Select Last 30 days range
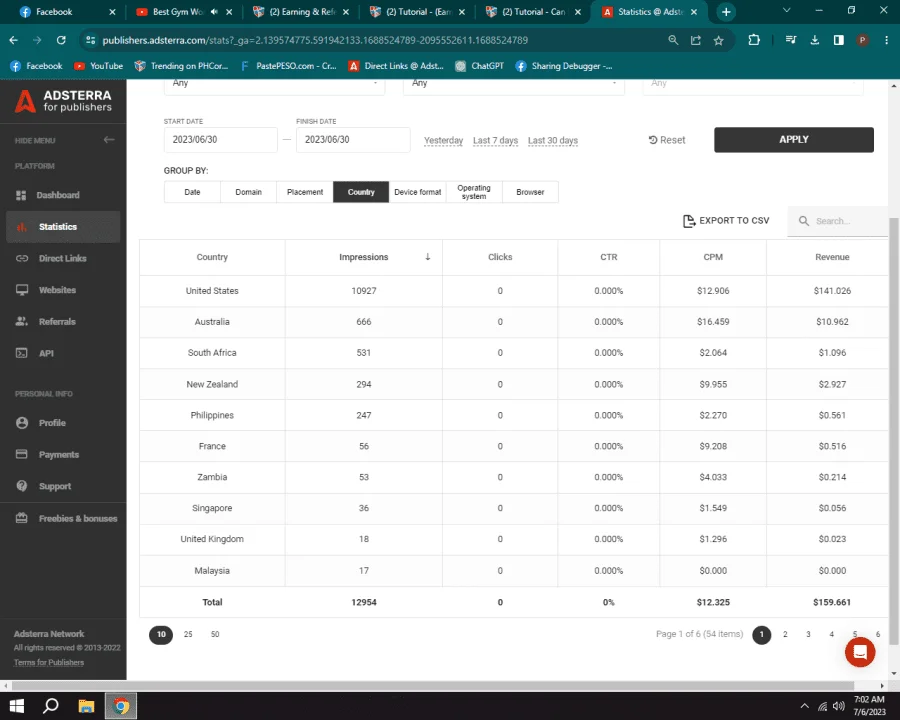Viewport: 900px width, 720px height. [553, 141]
